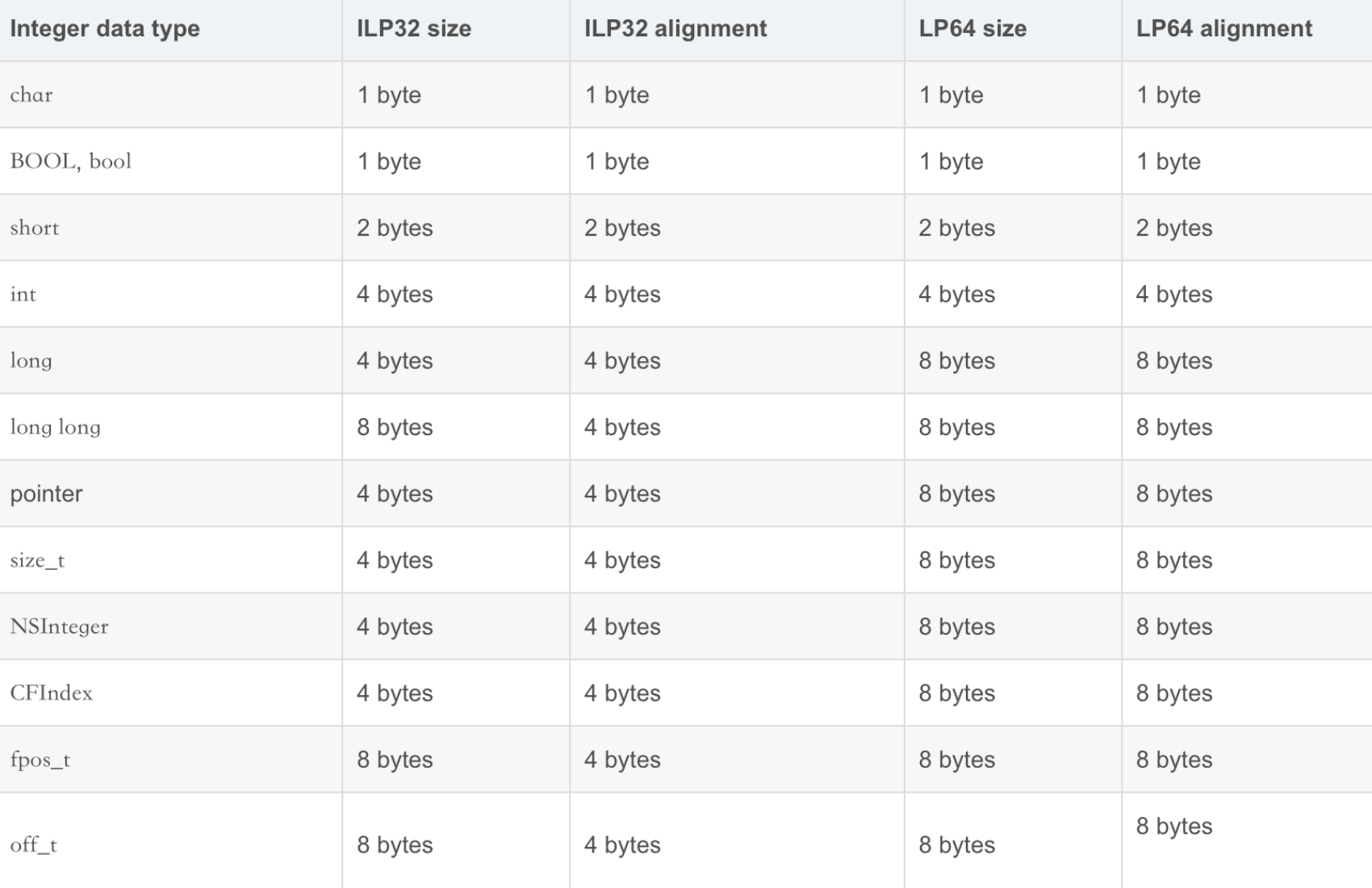Click the short data type cell
This screenshot has height=888, width=1372.
coord(35,228)
